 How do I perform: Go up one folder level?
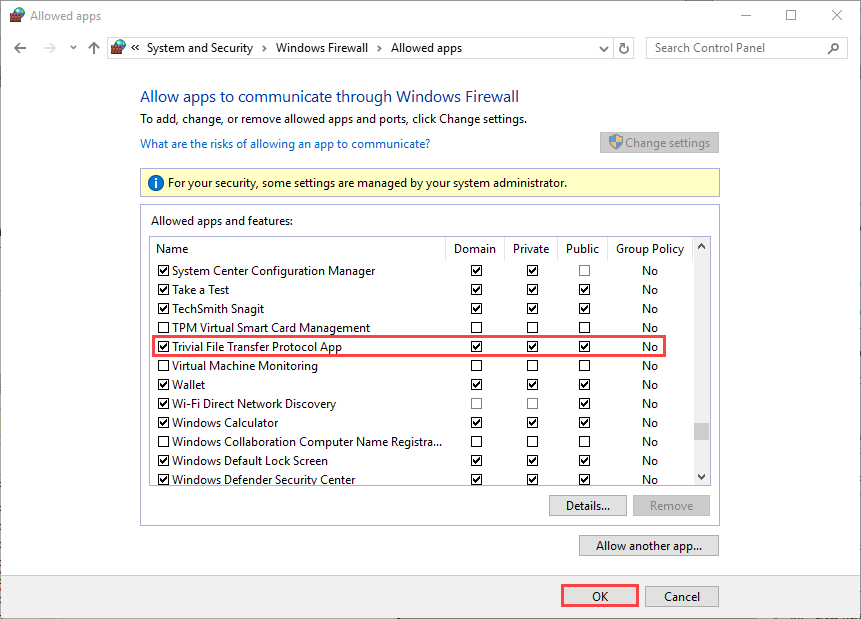click(x=94, y=48)
